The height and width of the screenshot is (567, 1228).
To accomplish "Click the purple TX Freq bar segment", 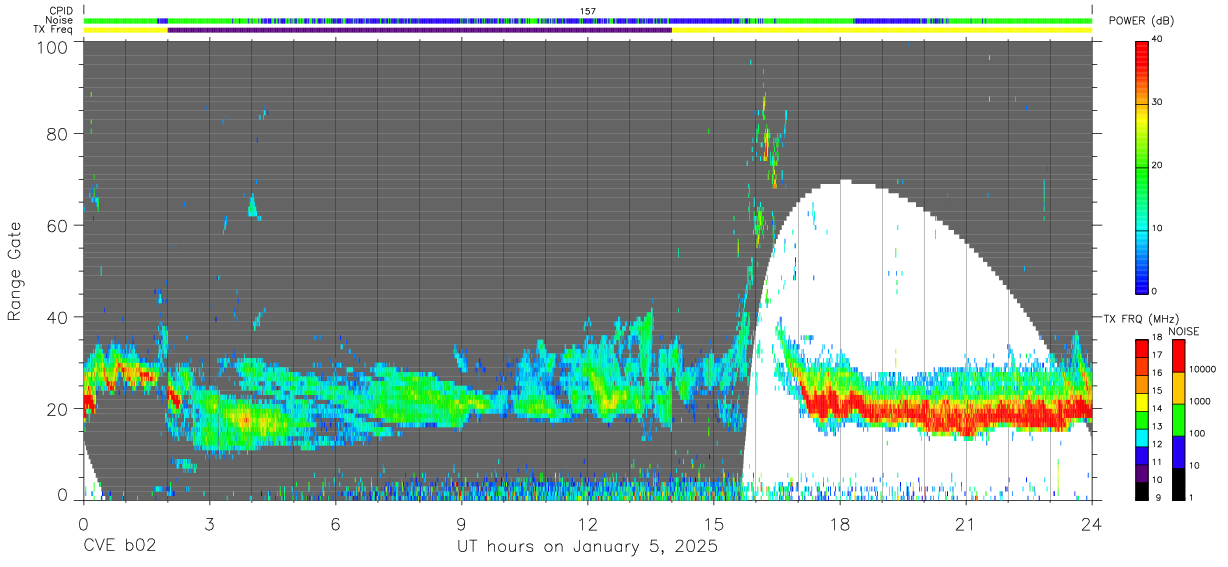I will (420, 30).
